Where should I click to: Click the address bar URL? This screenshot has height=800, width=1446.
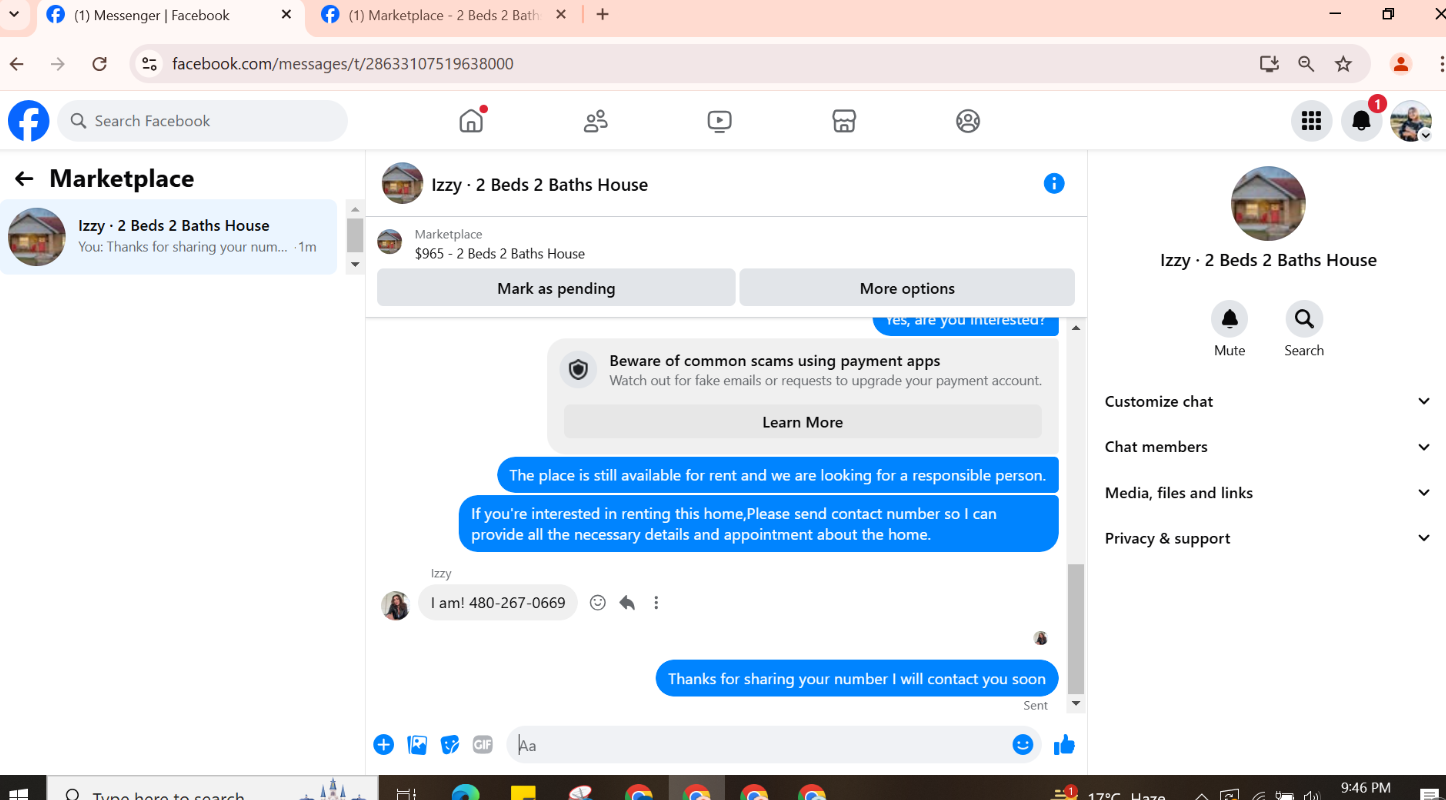pyautogui.click(x=343, y=64)
